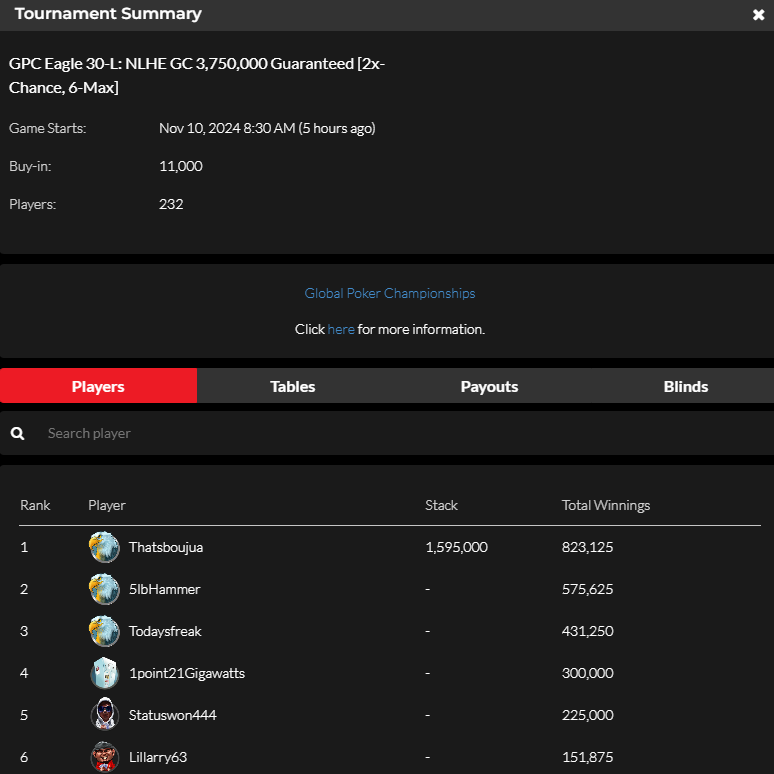
Task: Click the winnings value 823,125
Action: click(587, 547)
